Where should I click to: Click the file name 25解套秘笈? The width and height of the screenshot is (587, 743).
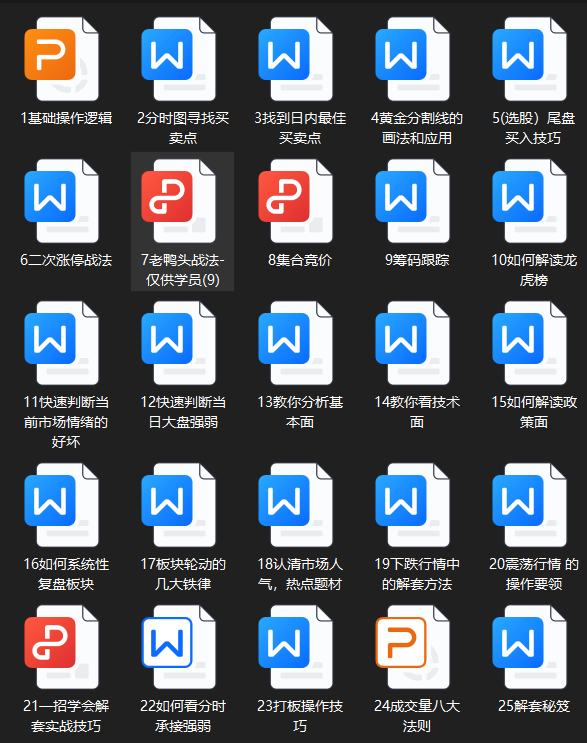tap(534, 706)
